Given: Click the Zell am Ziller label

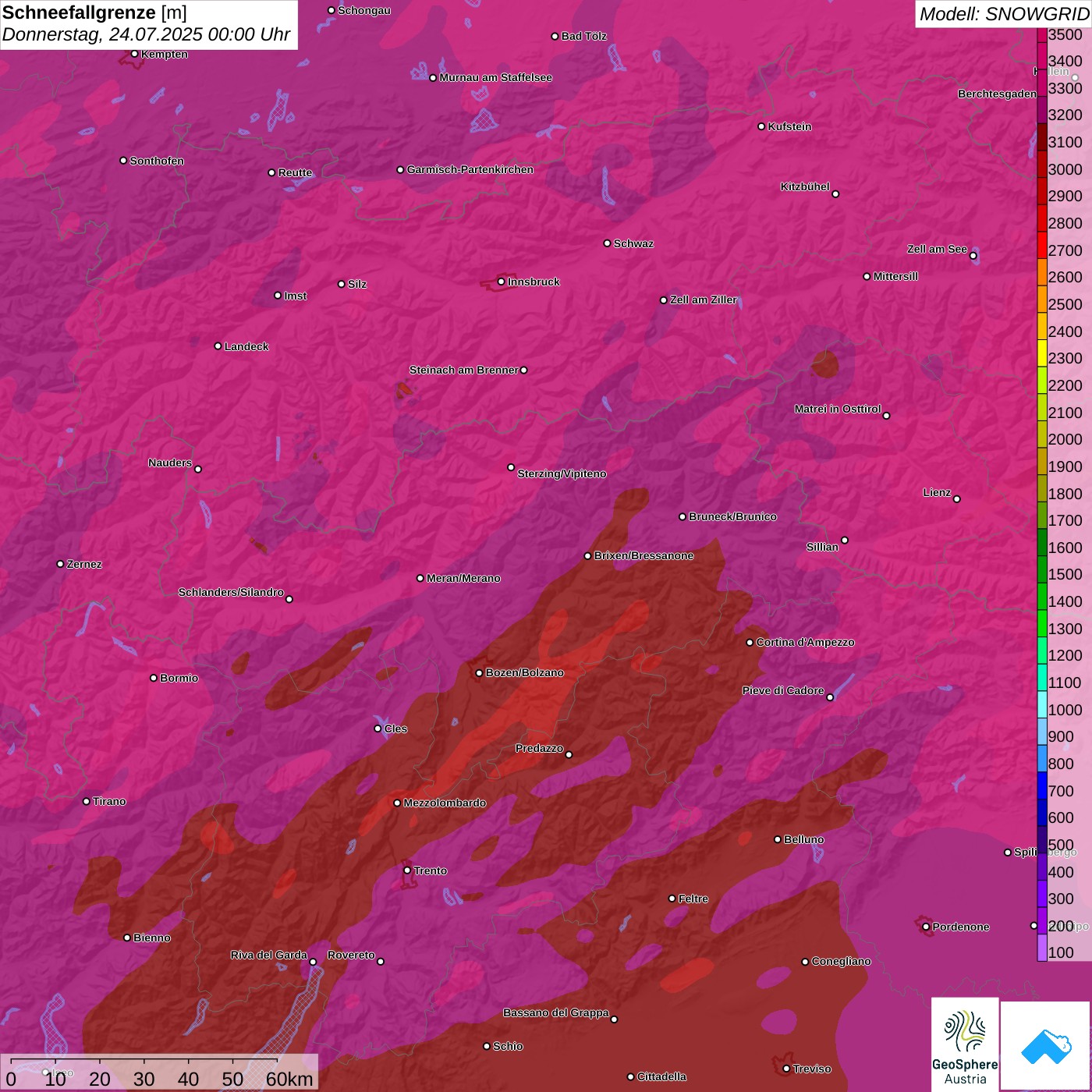Looking at the screenshot, I should [704, 300].
